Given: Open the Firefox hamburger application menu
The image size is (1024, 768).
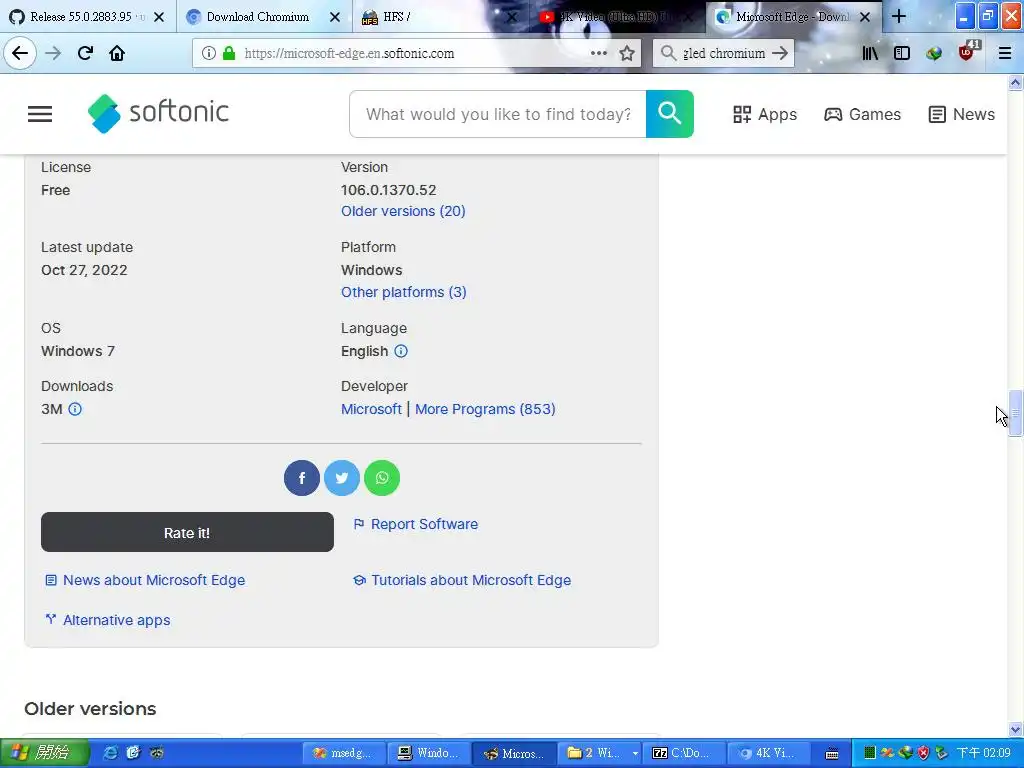Looking at the screenshot, I should tap(1005, 53).
